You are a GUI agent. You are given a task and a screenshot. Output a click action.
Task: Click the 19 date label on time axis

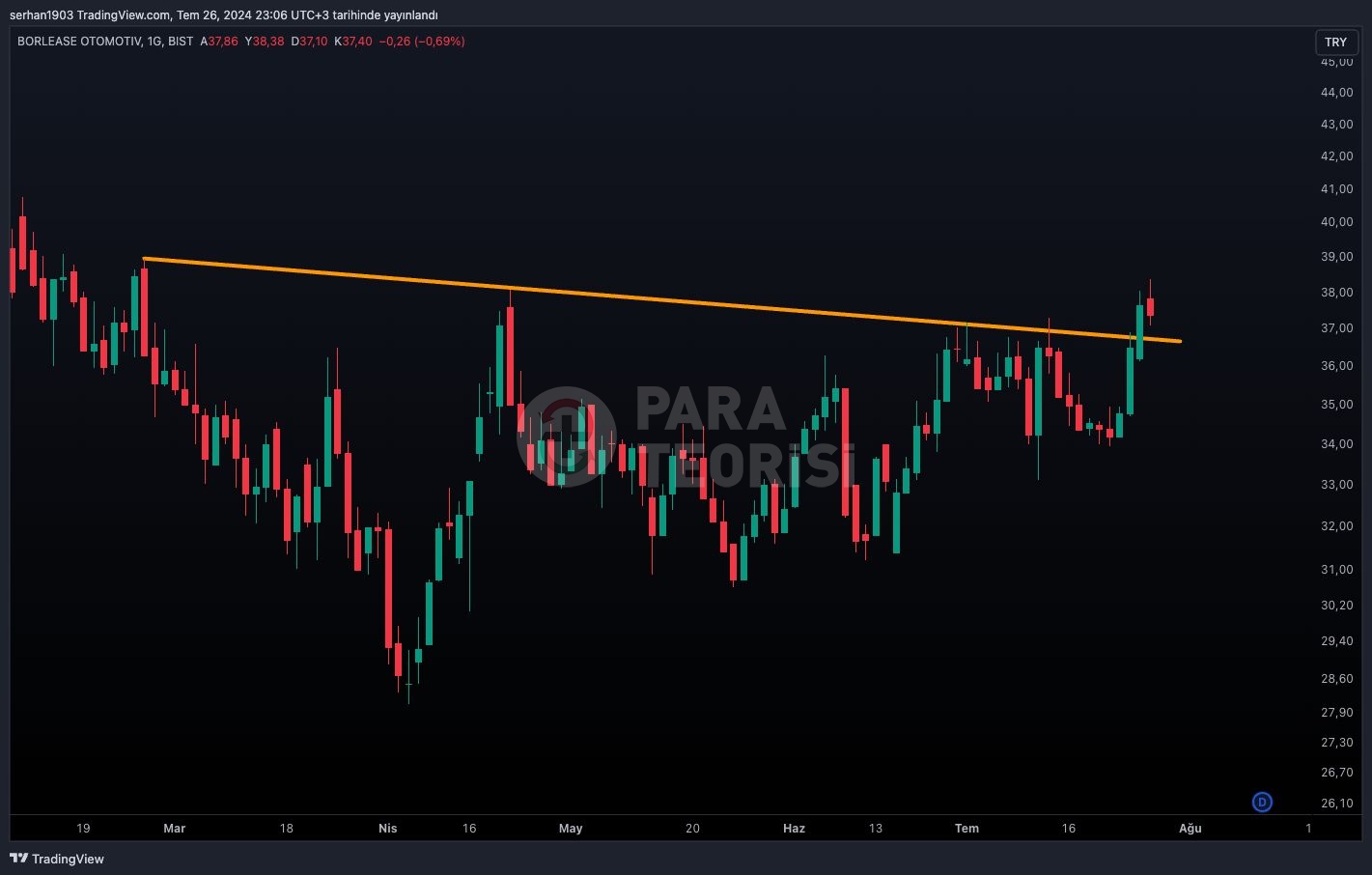tap(83, 829)
